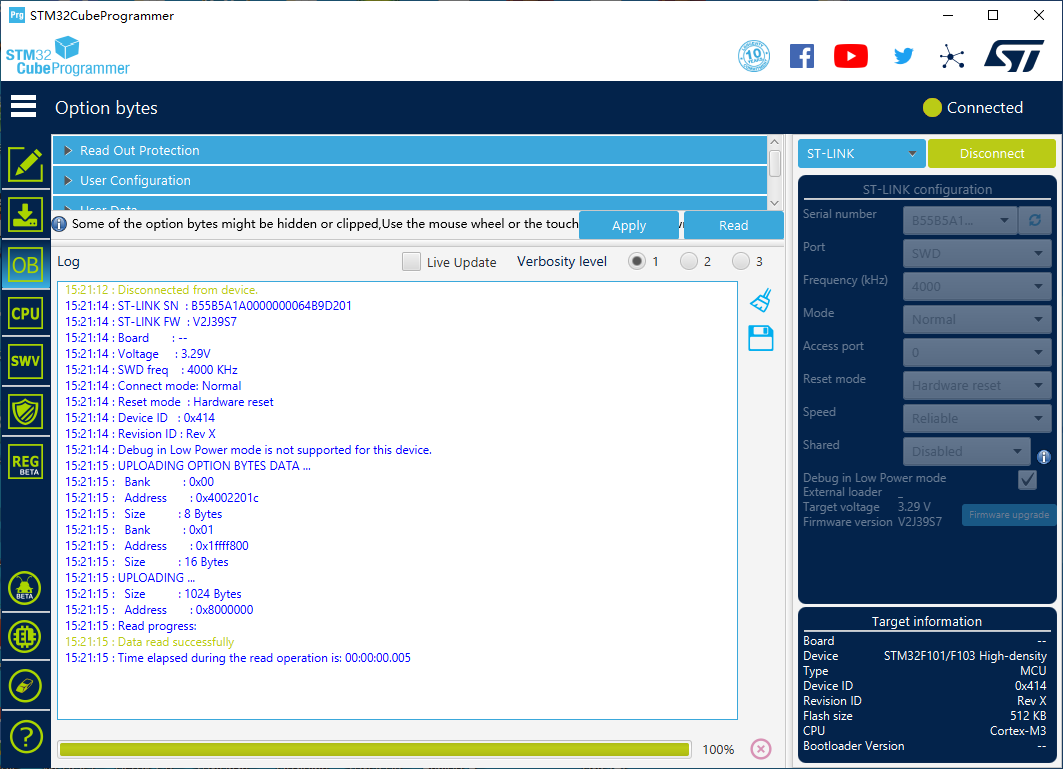This screenshot has width=1063, height=769.
Task: Open the REG beta registers icon
Action: (x=26, y=461)
